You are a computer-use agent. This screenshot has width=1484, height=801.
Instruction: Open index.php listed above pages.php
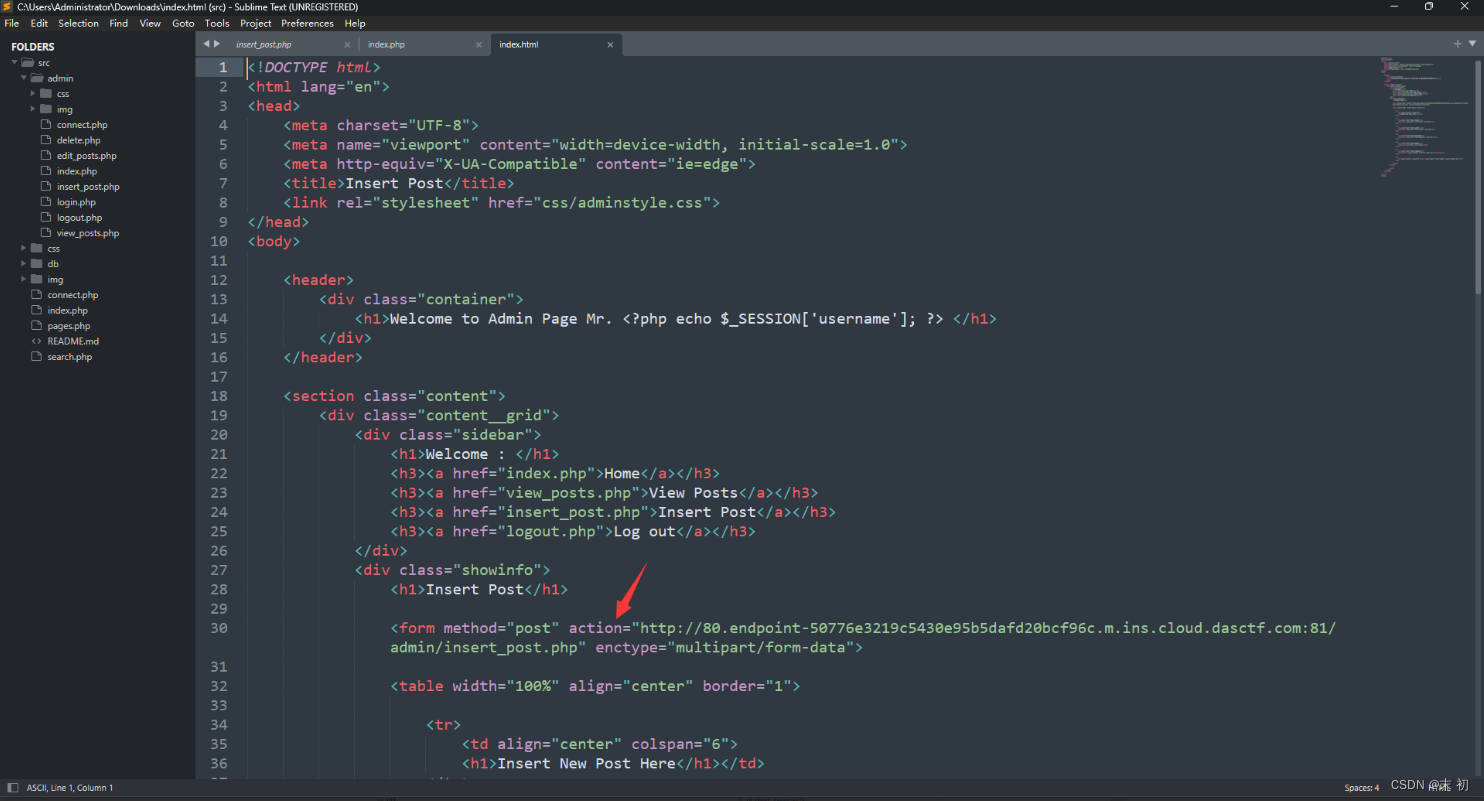point(67,310)
